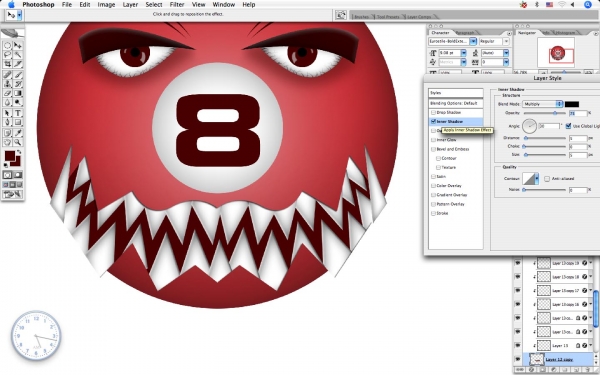Viewport: 600px width, 375px height.
Task: Enable the Gradient Overlay checkbox
Action: pos(433,195)
